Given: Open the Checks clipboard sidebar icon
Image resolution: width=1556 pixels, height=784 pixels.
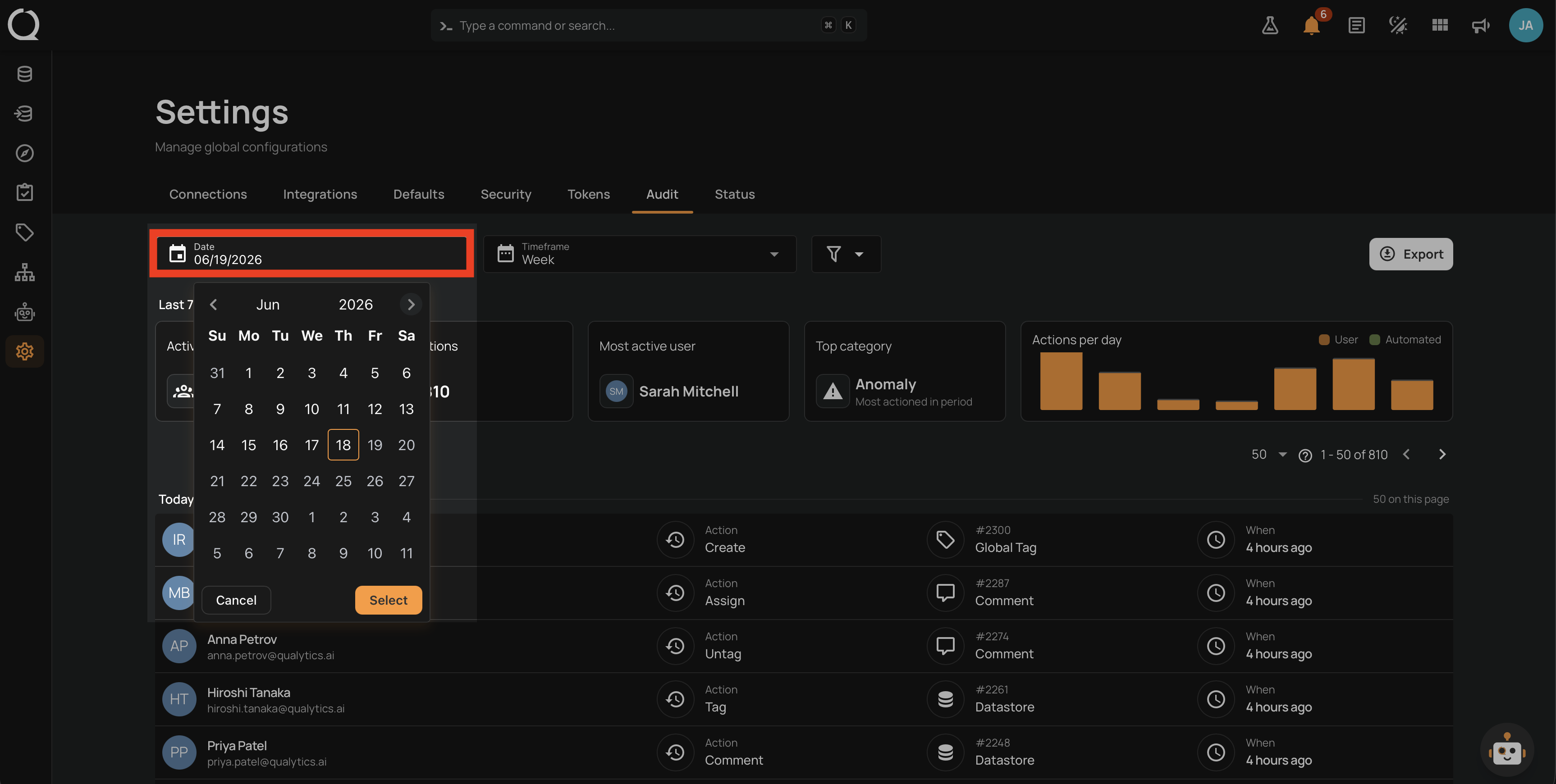Looking at the screenshot, I should pyautogui.click(x=25, y=193).
